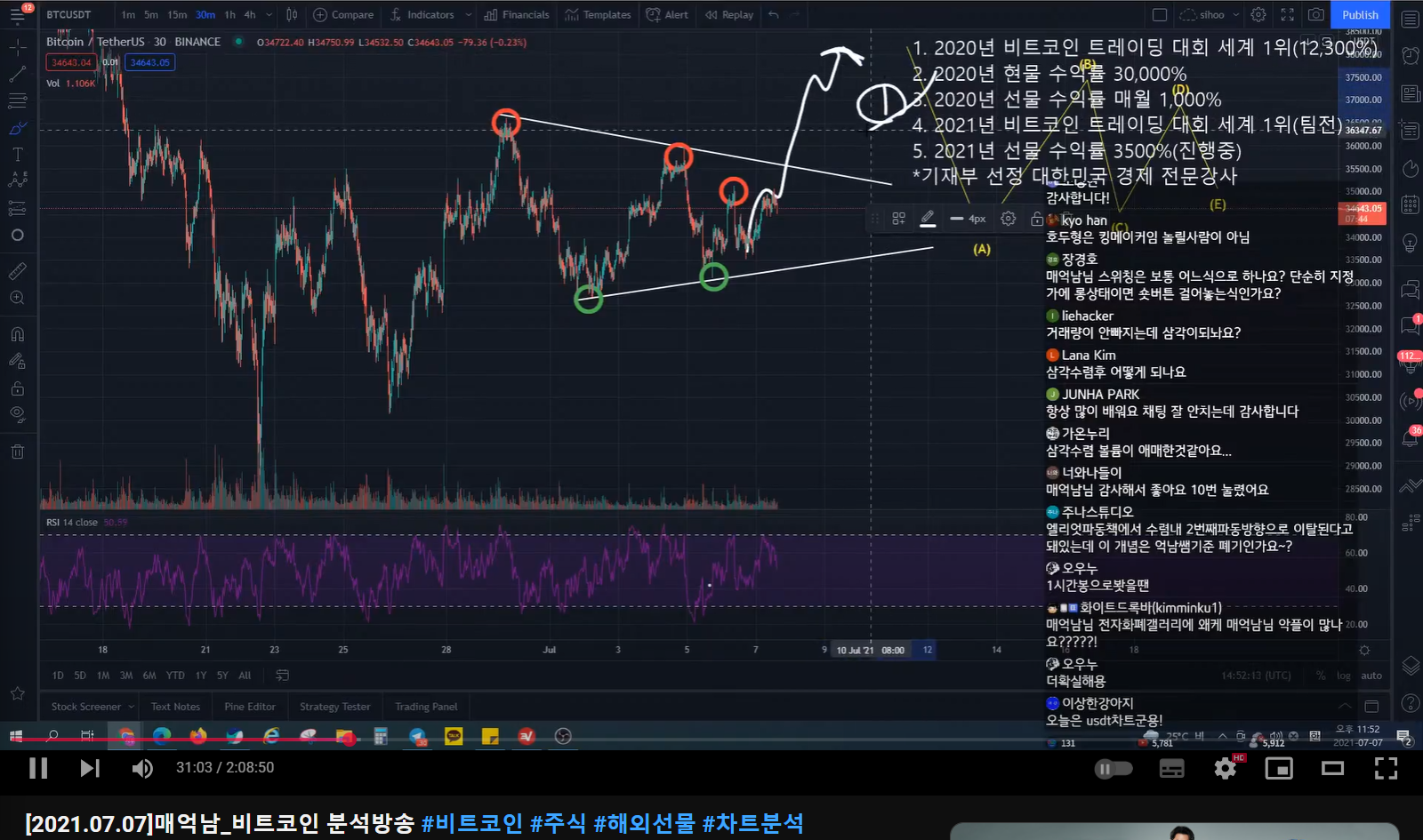Switch to the 4h timeframe
This screenshot has width=1423, height=840.
(x=250, y=15)
